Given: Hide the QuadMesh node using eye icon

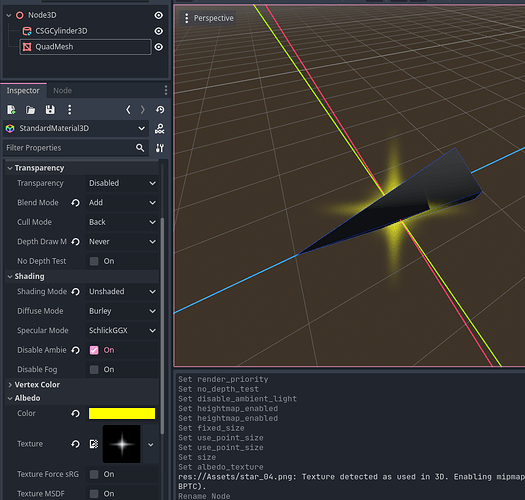Looking at the screenshot, I should [159, 47].
